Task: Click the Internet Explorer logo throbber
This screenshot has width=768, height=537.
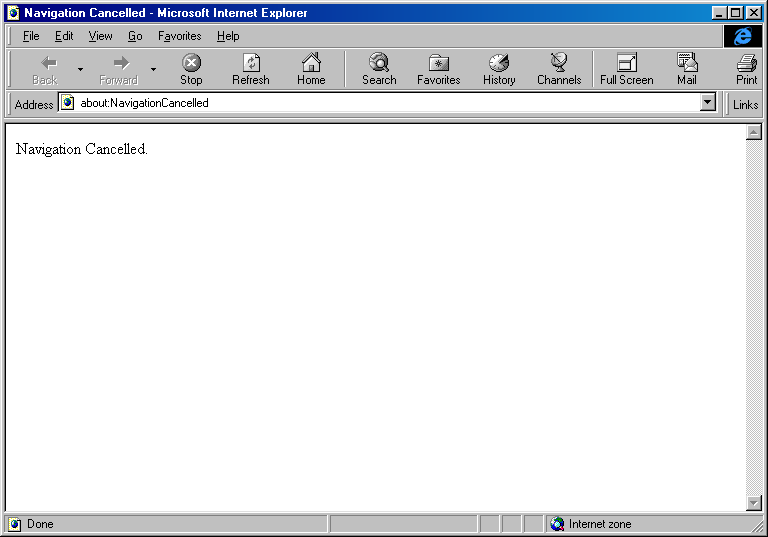Action: 743,36
